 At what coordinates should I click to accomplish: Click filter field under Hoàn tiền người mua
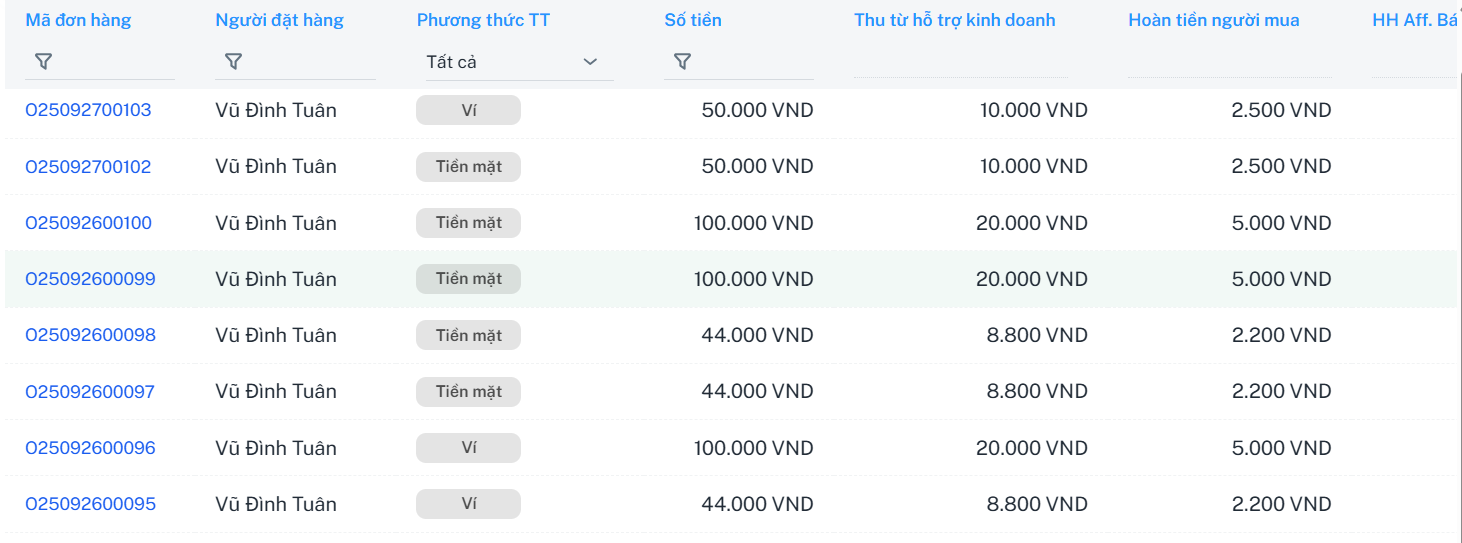click(x=1229, y=62)
